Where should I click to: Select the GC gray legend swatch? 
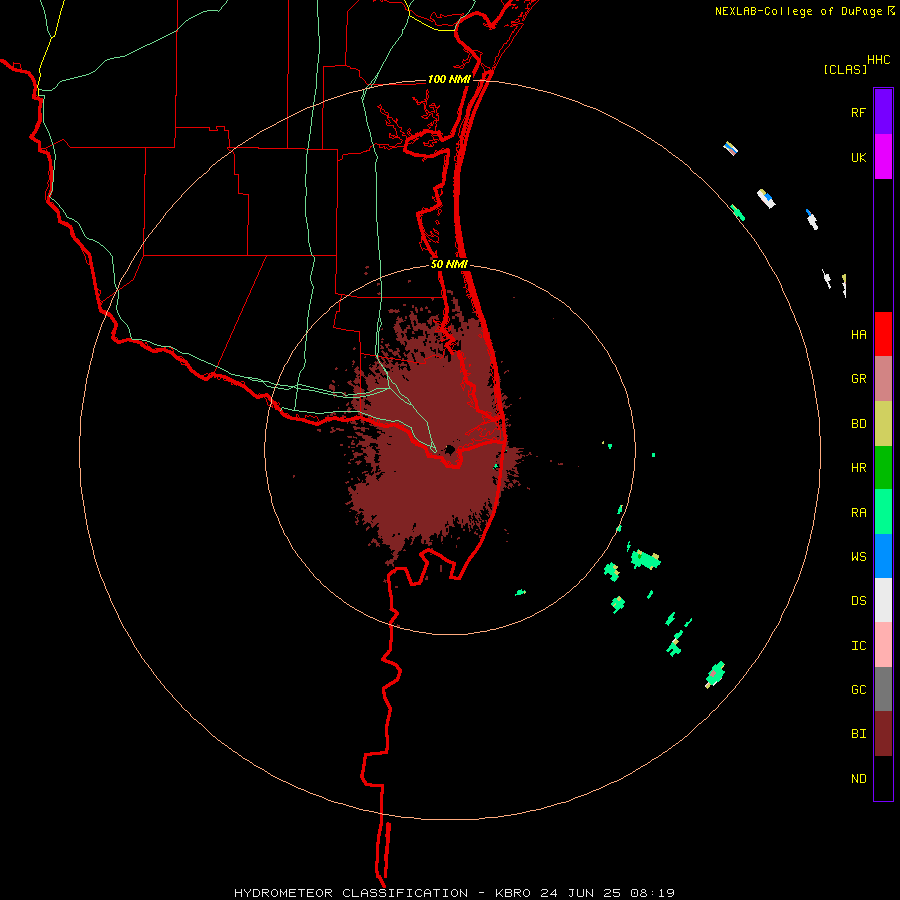tap(883, 689)
